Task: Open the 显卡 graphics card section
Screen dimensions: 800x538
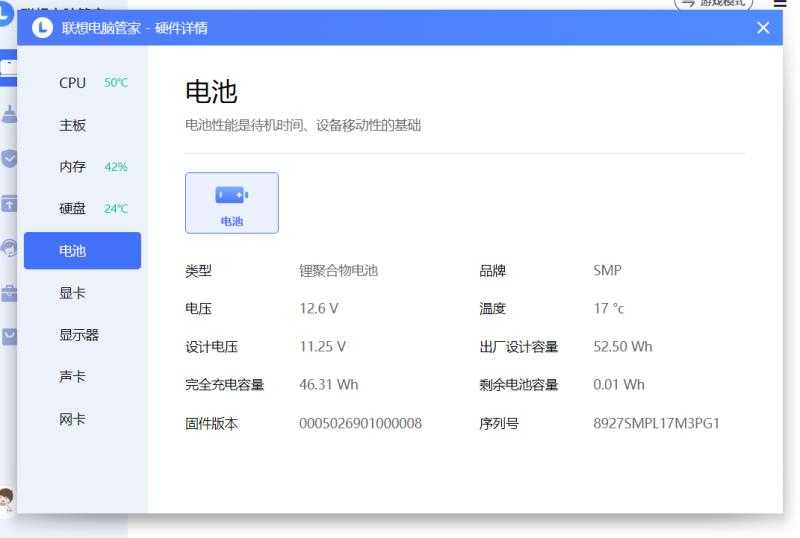Action: [82, 293]
